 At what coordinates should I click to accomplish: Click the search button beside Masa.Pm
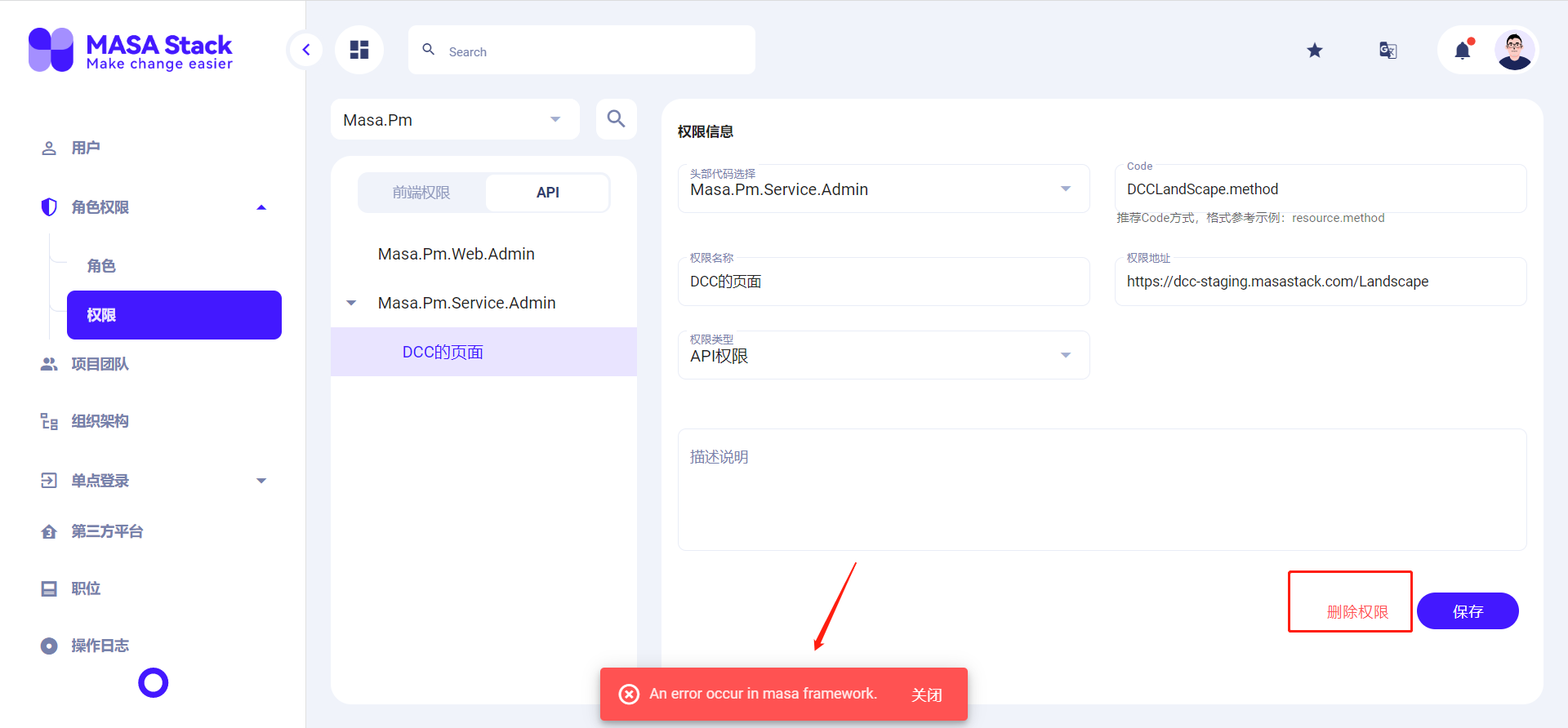[x=617, y=119]
